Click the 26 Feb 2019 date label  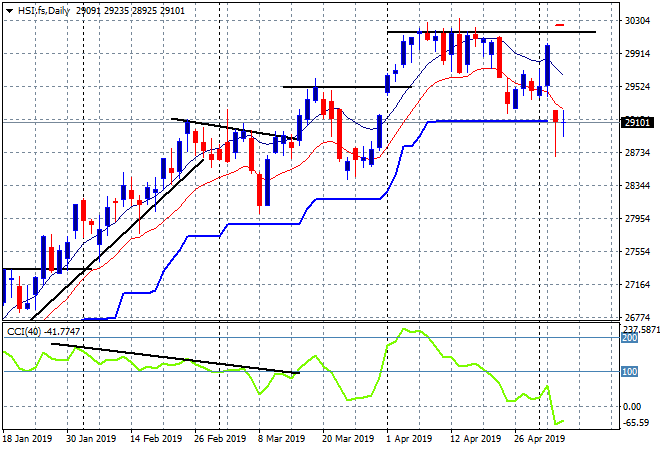[220, 439]
